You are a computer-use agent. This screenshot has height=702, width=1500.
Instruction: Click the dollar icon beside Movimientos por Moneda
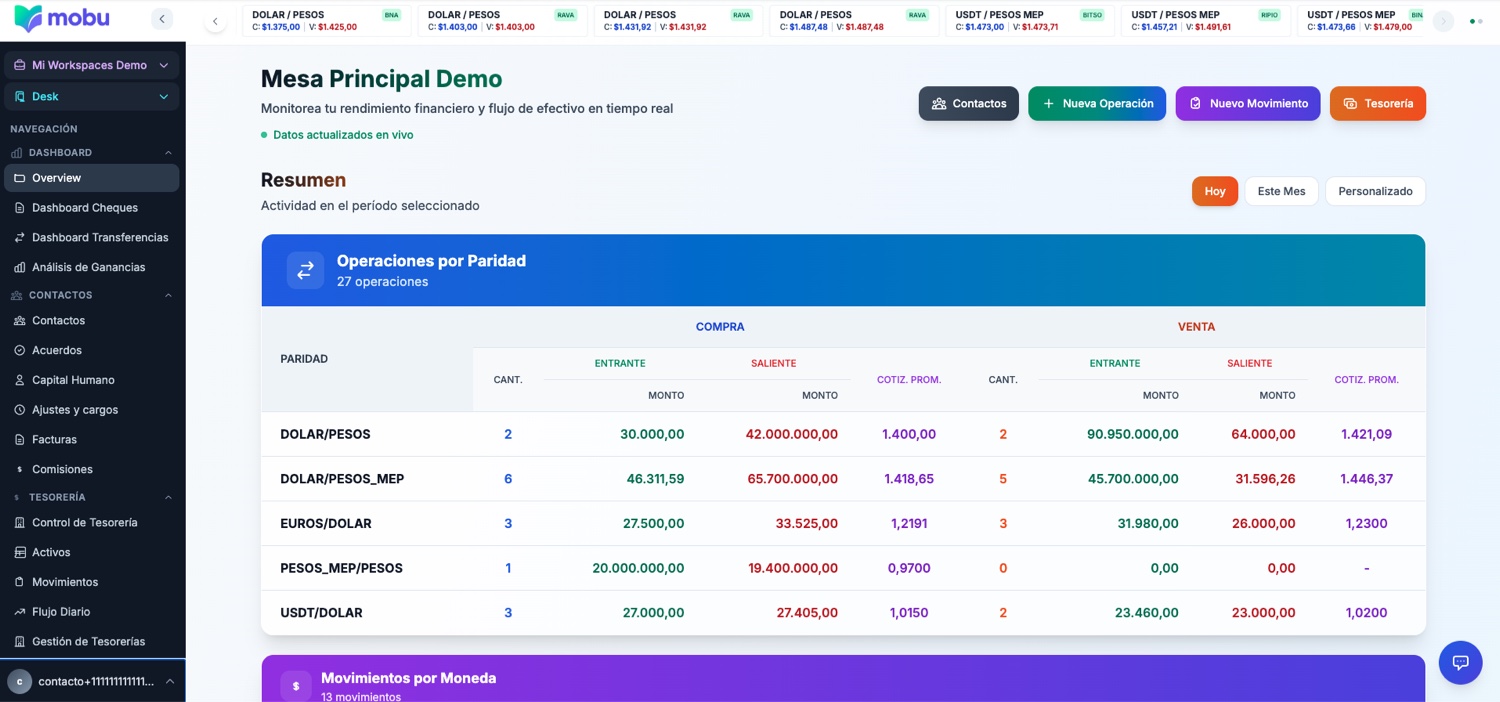(x=295, y=686)
